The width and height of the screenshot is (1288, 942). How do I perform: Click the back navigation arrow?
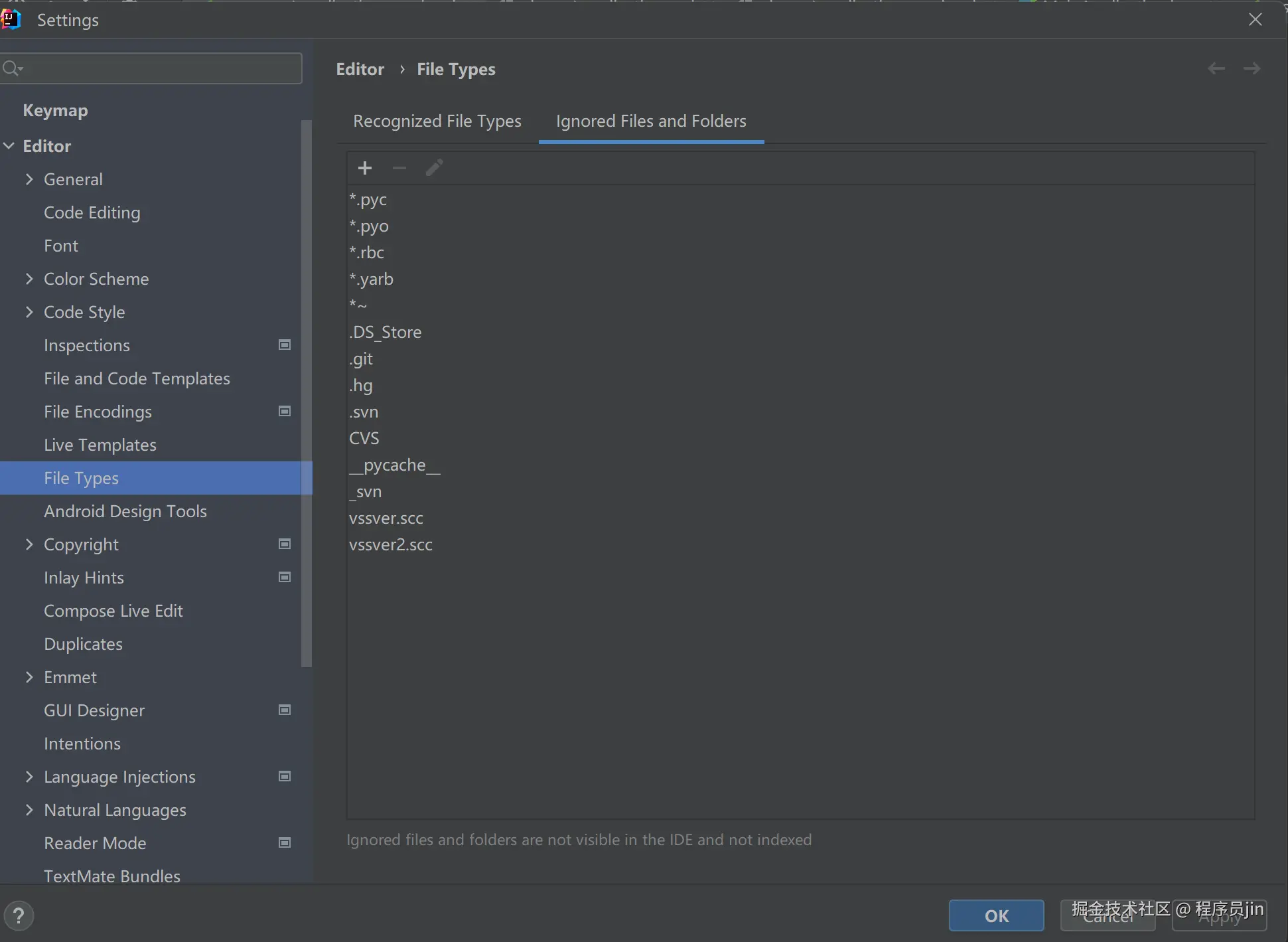[1216, 68]
